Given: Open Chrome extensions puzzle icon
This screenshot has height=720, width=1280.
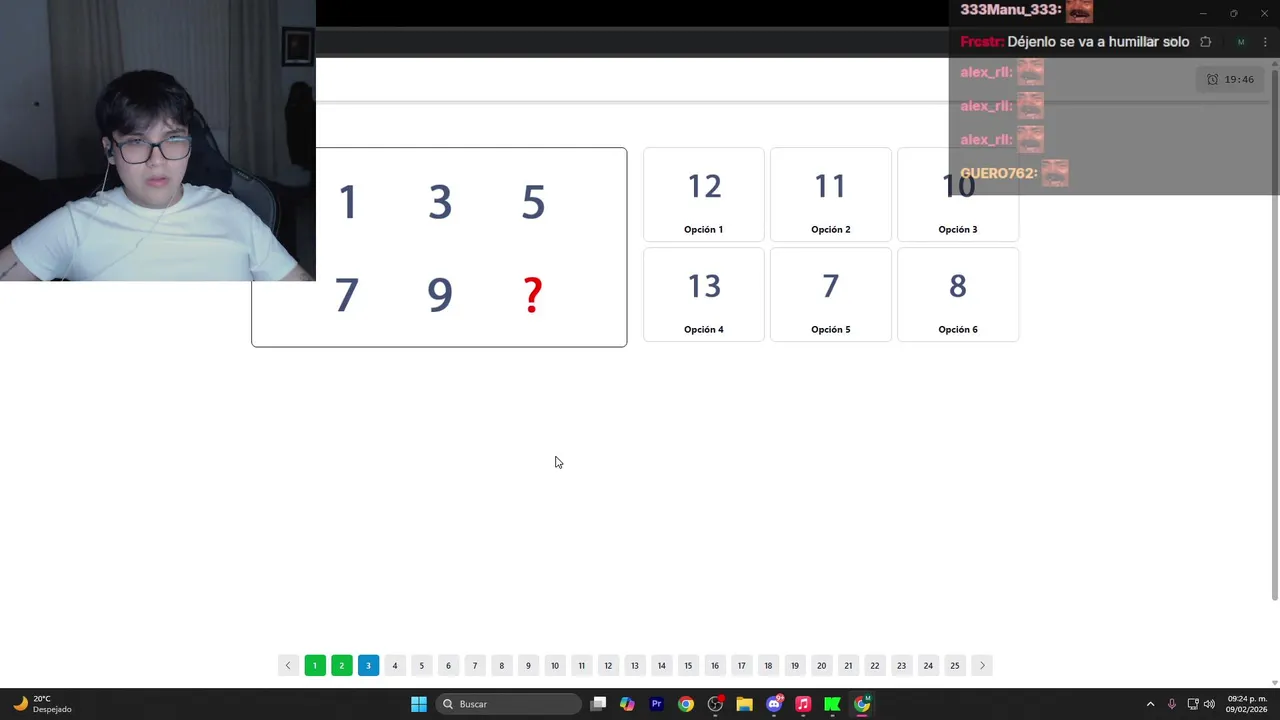Looking at the screenshot, I should pos(1205,42).
